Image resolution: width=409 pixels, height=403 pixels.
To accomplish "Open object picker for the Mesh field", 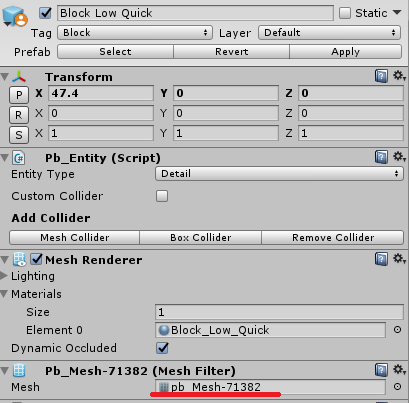I will (397, 387).
